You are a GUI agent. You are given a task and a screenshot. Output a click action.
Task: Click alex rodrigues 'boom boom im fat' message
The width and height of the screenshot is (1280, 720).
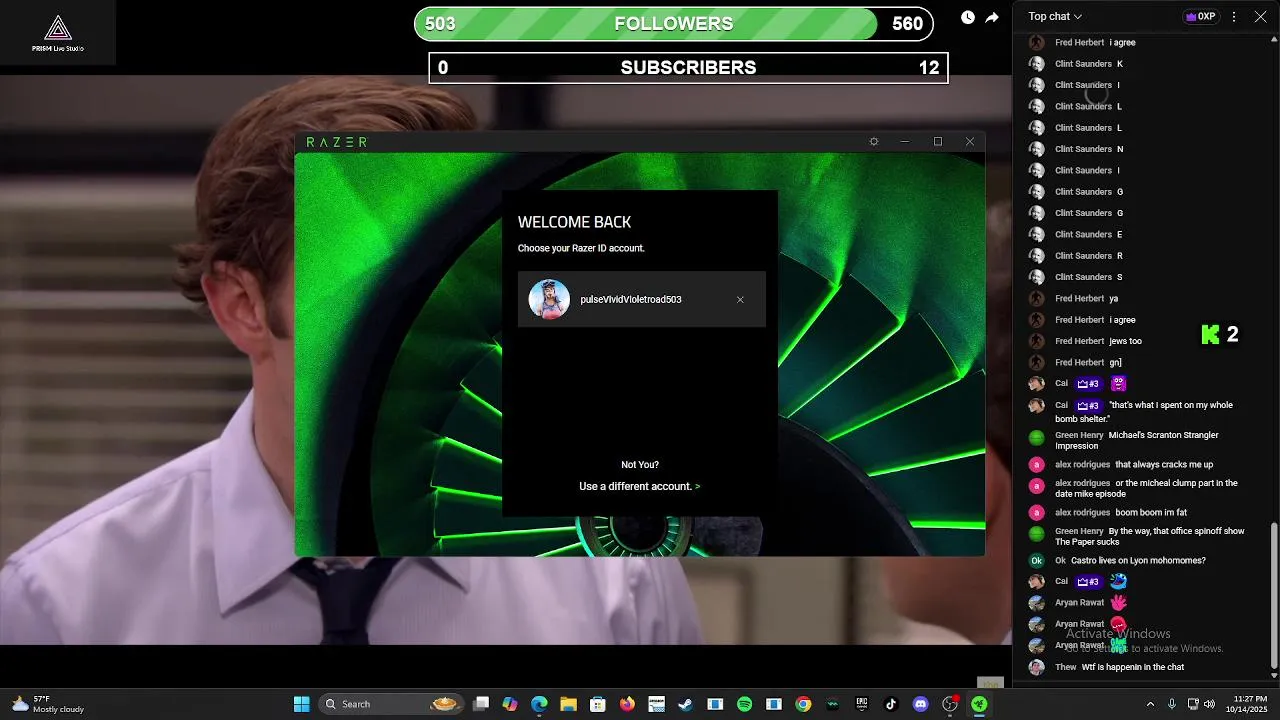[1151, 512]
